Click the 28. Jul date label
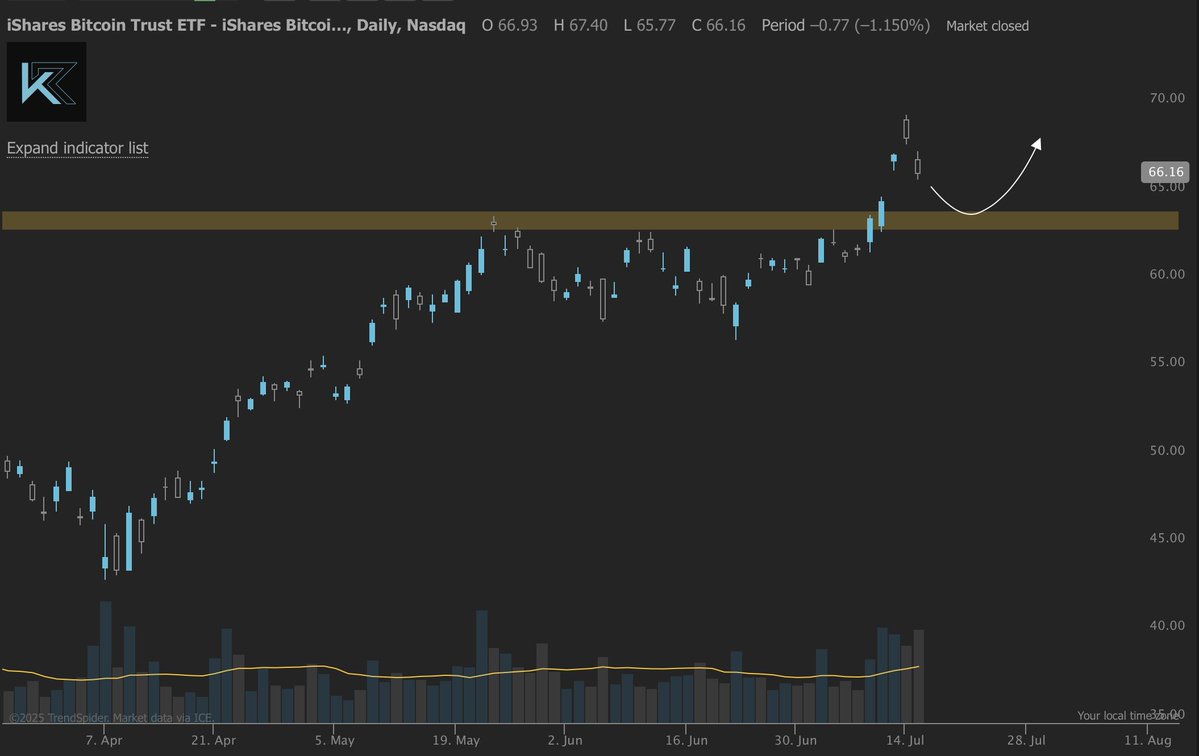This screenshot has height=756, width=1199. click(1025, 740)
